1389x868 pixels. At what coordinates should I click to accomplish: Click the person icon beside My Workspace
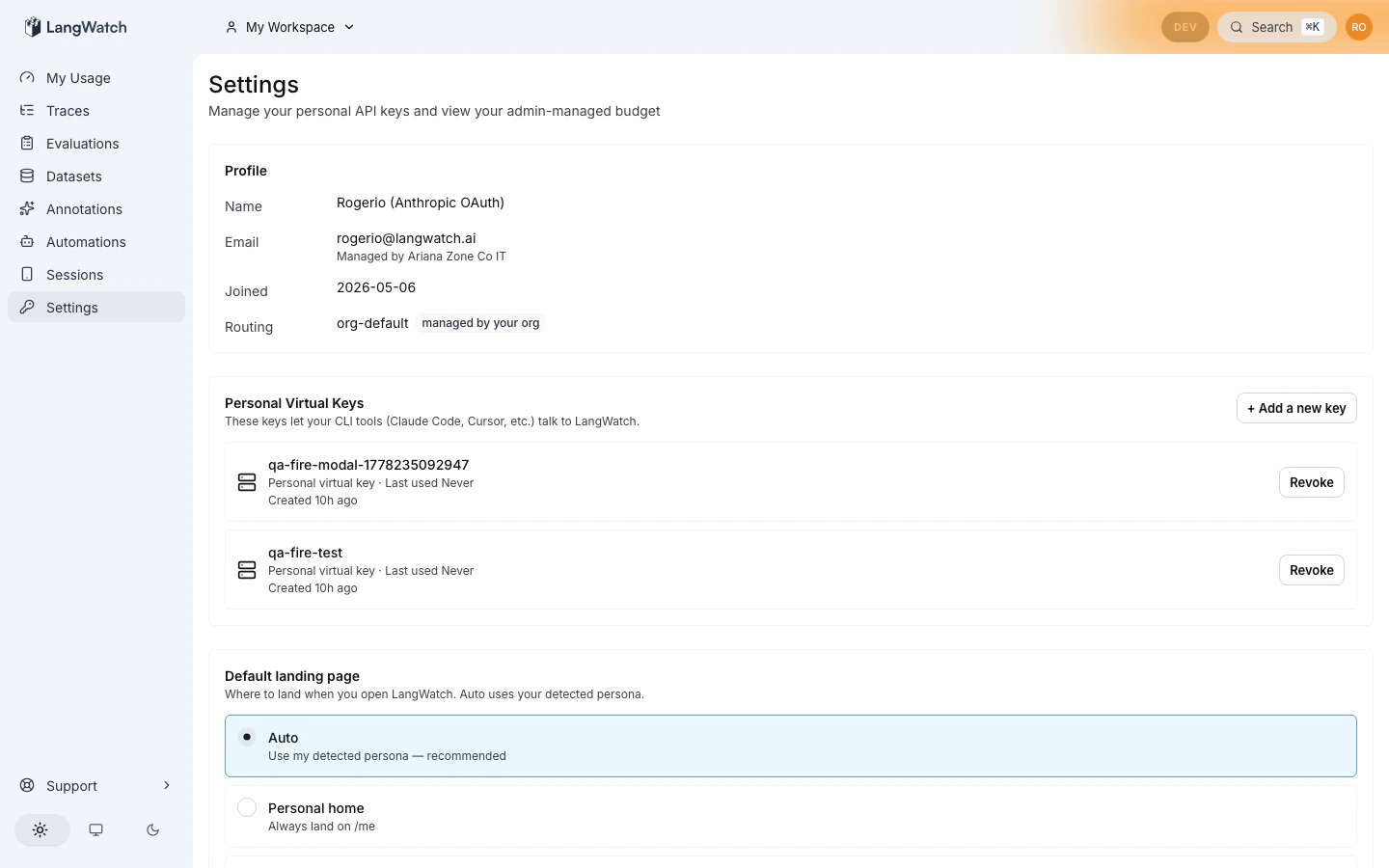click(x=231, y=27)
